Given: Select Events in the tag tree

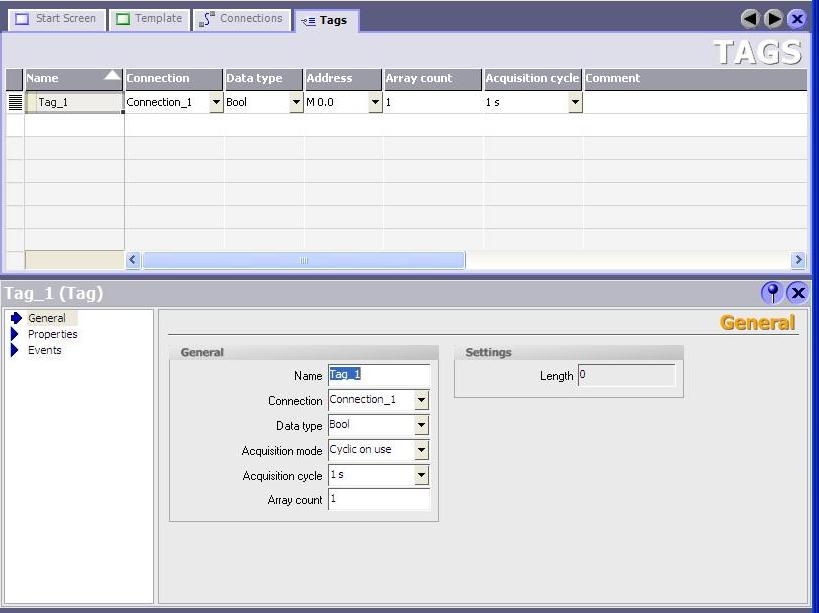Looking at the screenshot, I should pyautogui.click(x=44, y=350).
